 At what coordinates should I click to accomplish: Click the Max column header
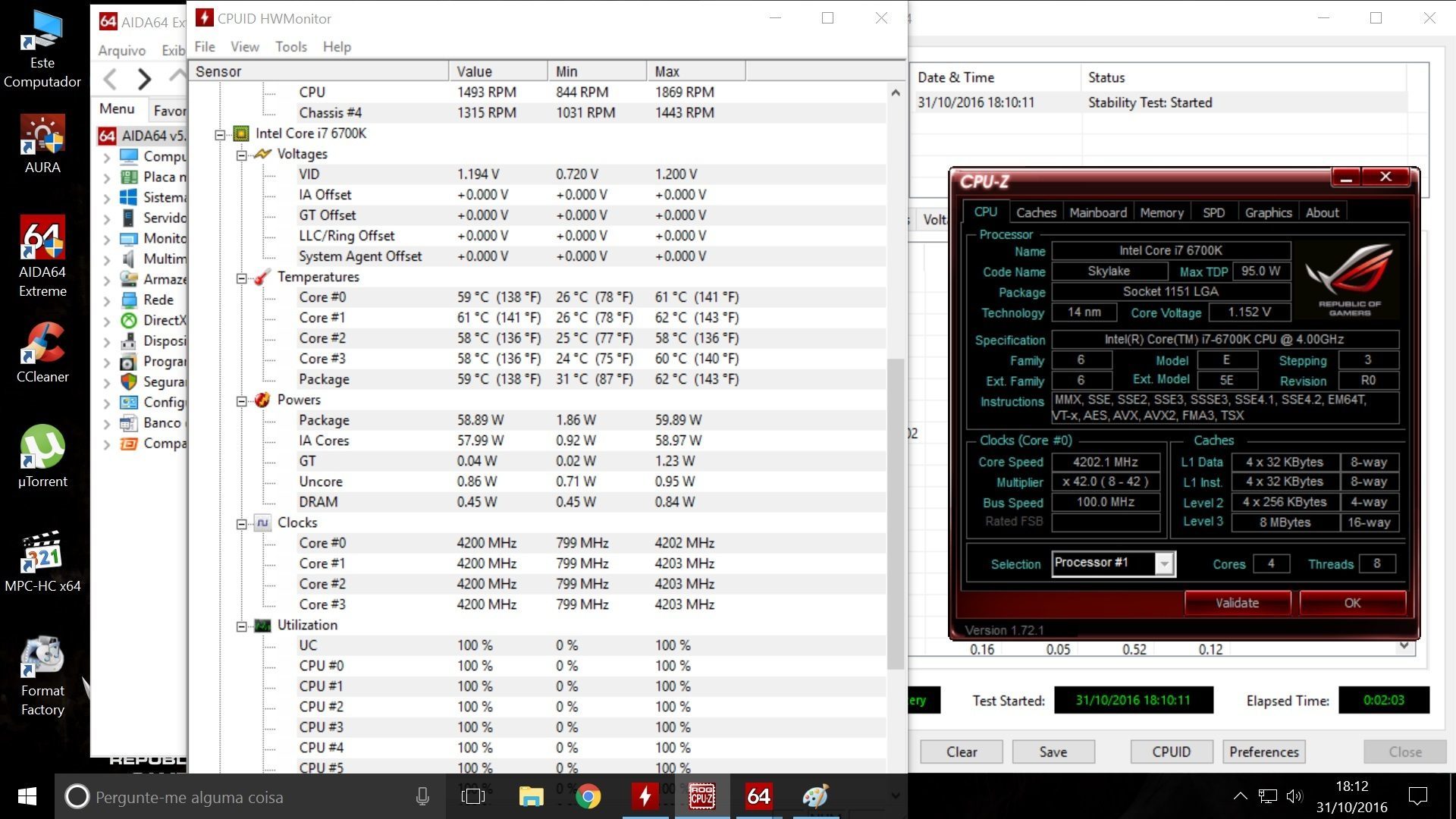(696, 71)
